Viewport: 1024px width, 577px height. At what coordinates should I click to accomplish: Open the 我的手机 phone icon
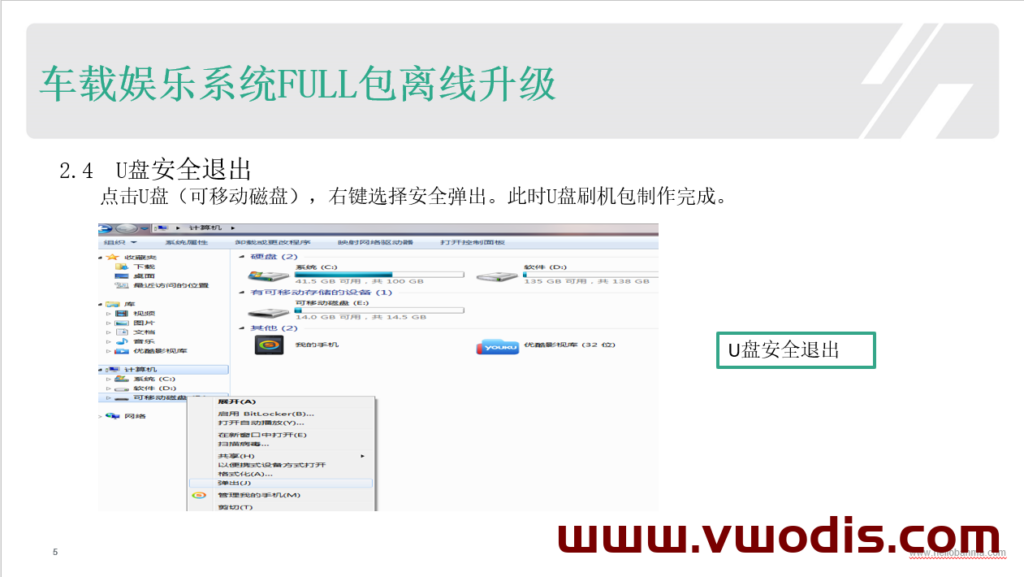pyautogui.click(x=270, y=344)
